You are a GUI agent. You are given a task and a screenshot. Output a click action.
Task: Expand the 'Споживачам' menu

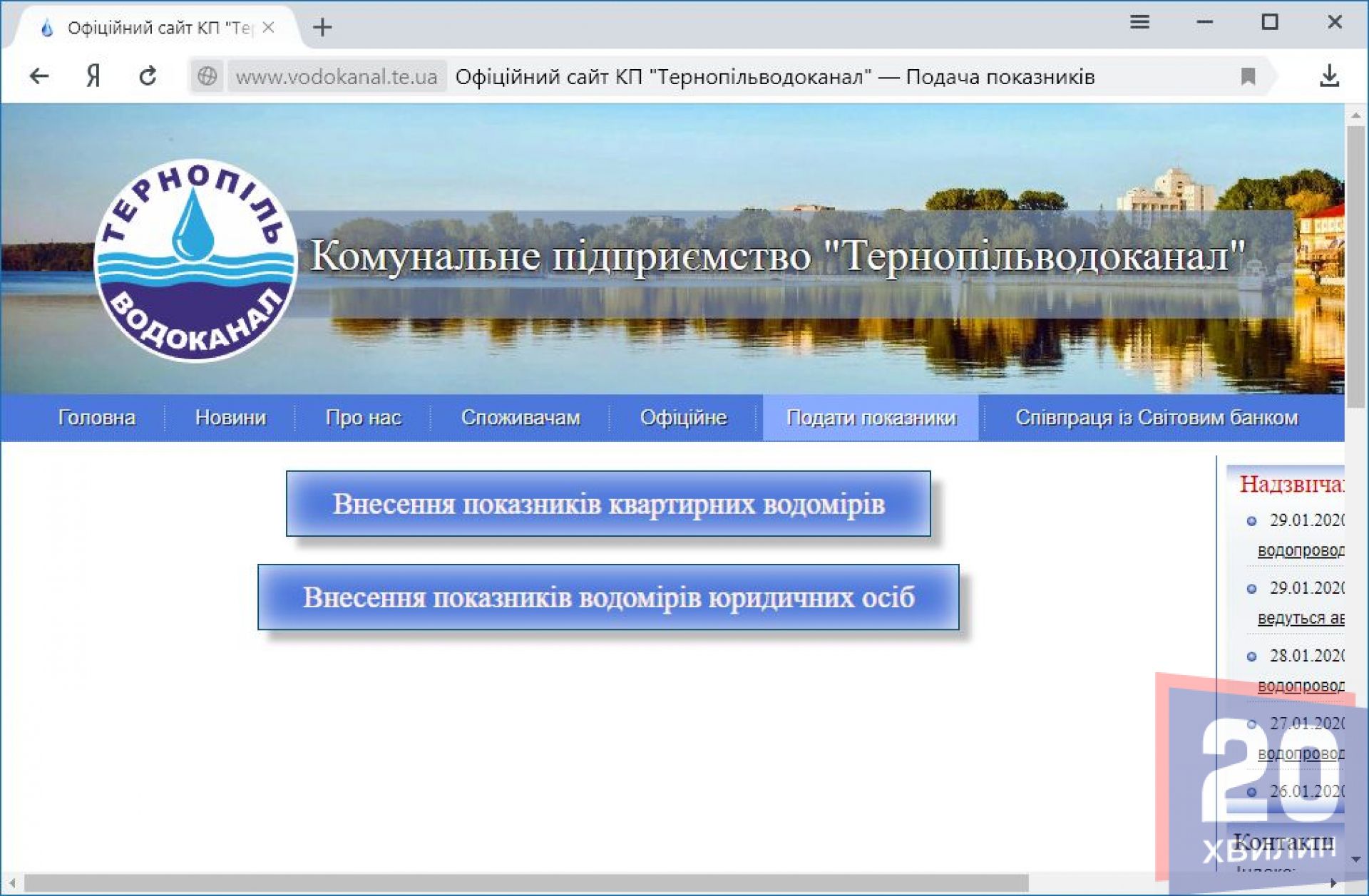click(520, 418)
